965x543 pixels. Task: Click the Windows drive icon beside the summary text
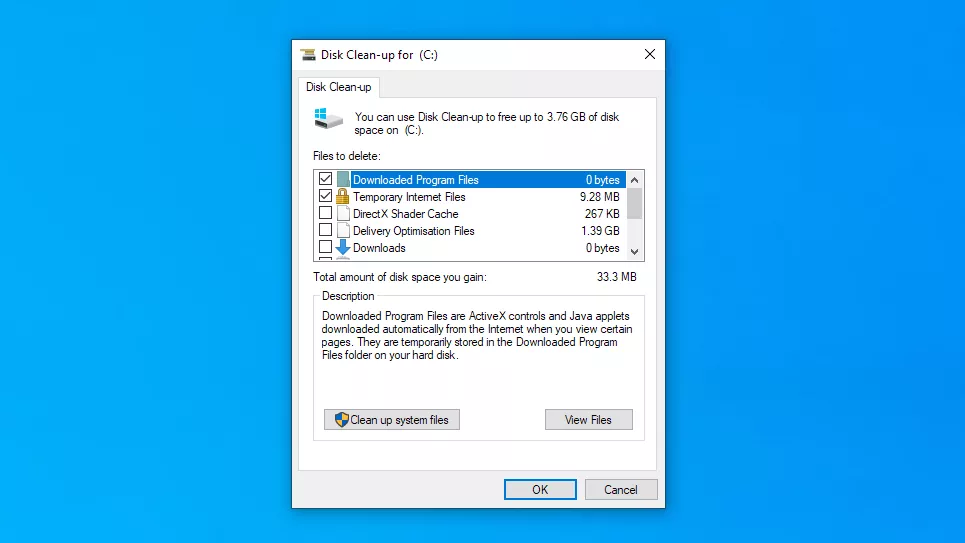pos(328,118)
